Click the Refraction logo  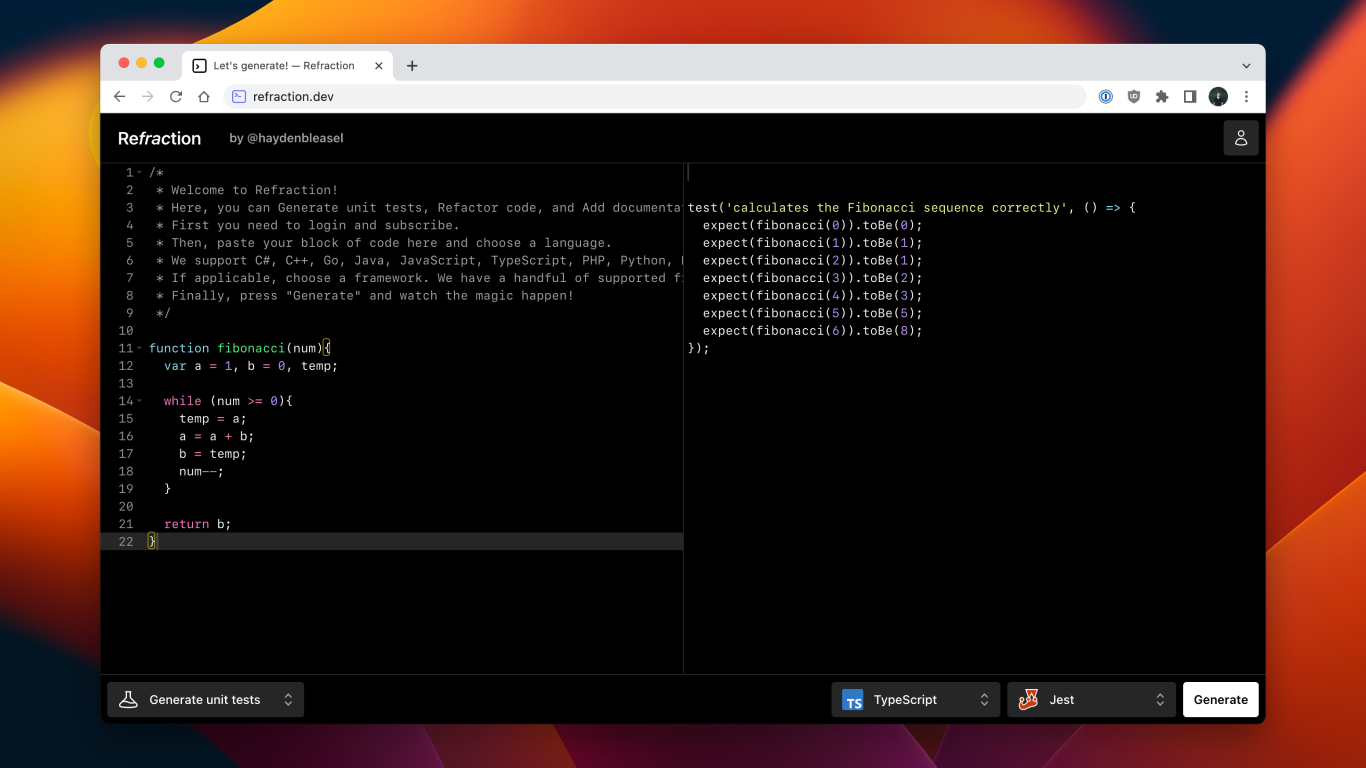159,138
